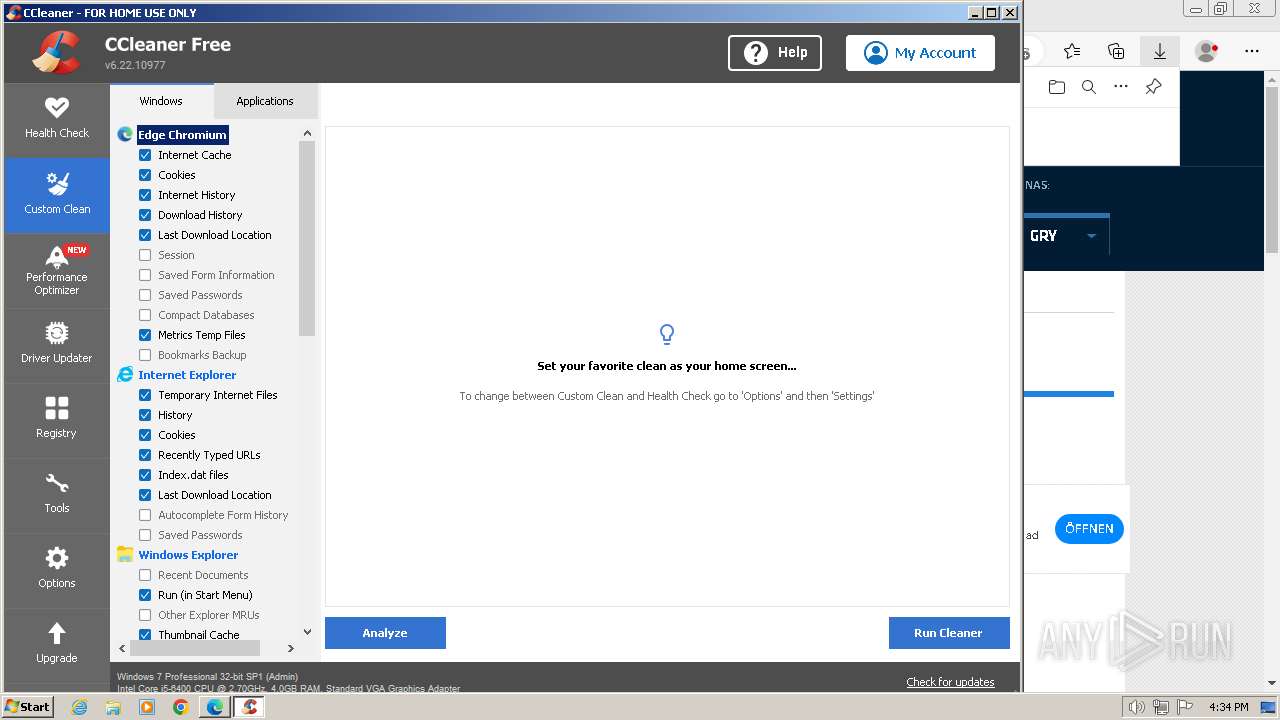Select Internet Explorer category header
This screenshot has height=720, width=1280.
pos(187,375)
